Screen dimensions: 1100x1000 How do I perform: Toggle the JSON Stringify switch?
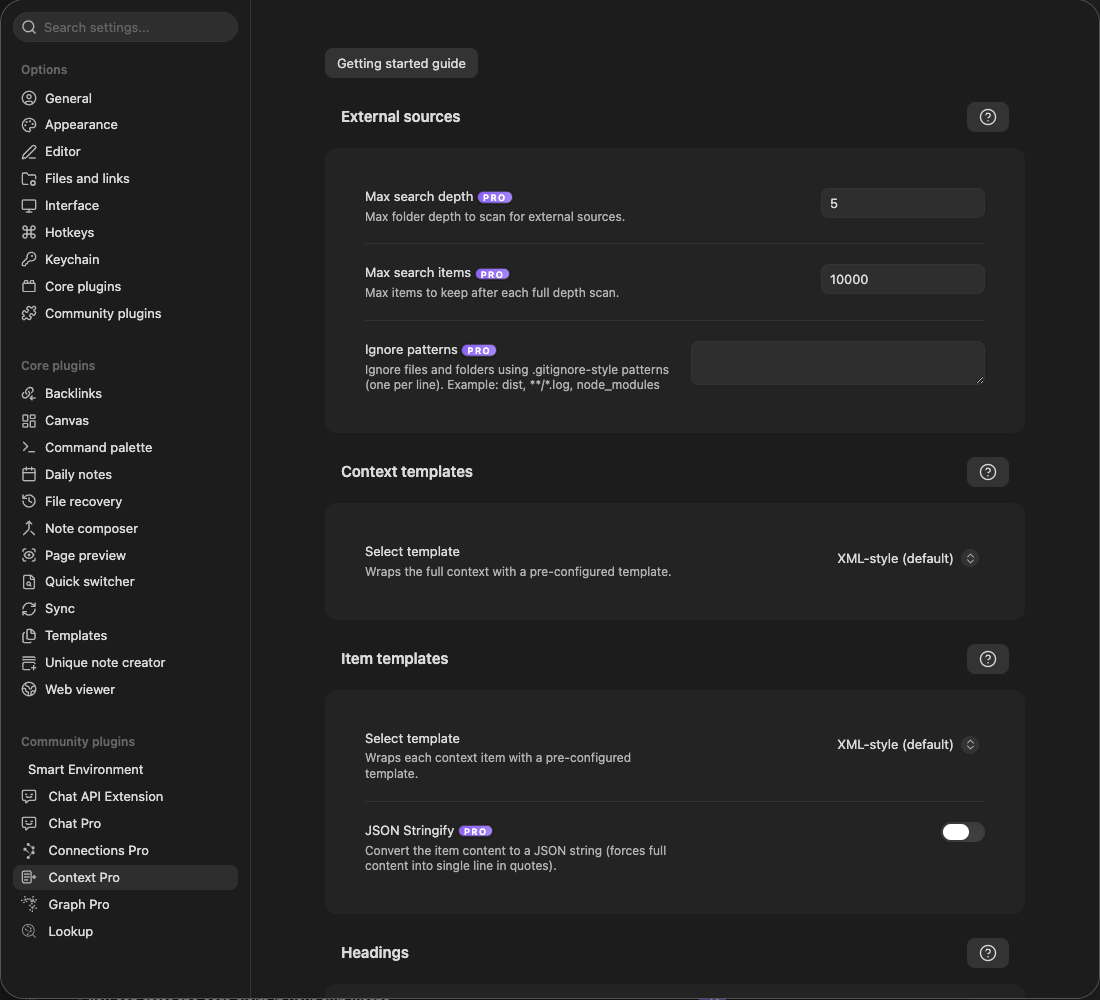click(x=962, y=832)
